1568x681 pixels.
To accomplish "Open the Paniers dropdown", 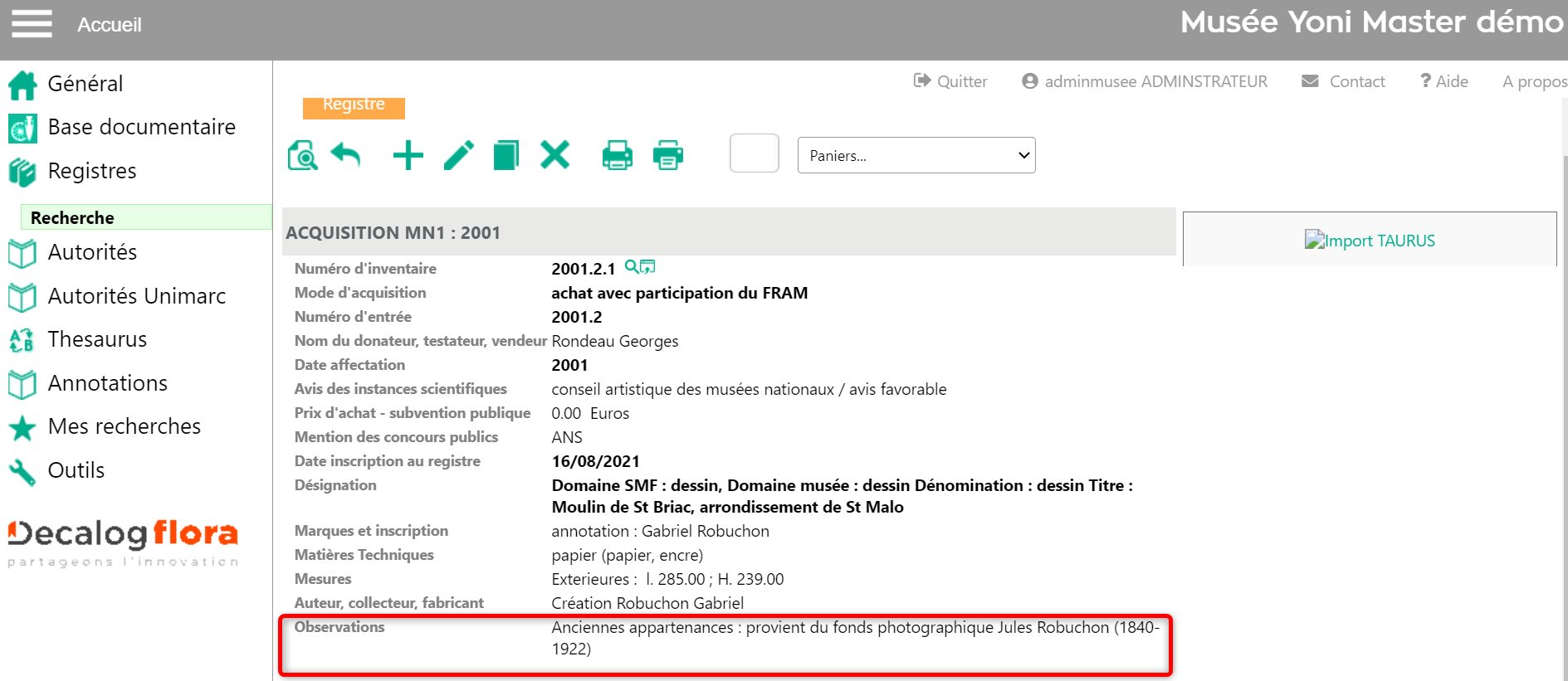I will click(x=916, y=155).
